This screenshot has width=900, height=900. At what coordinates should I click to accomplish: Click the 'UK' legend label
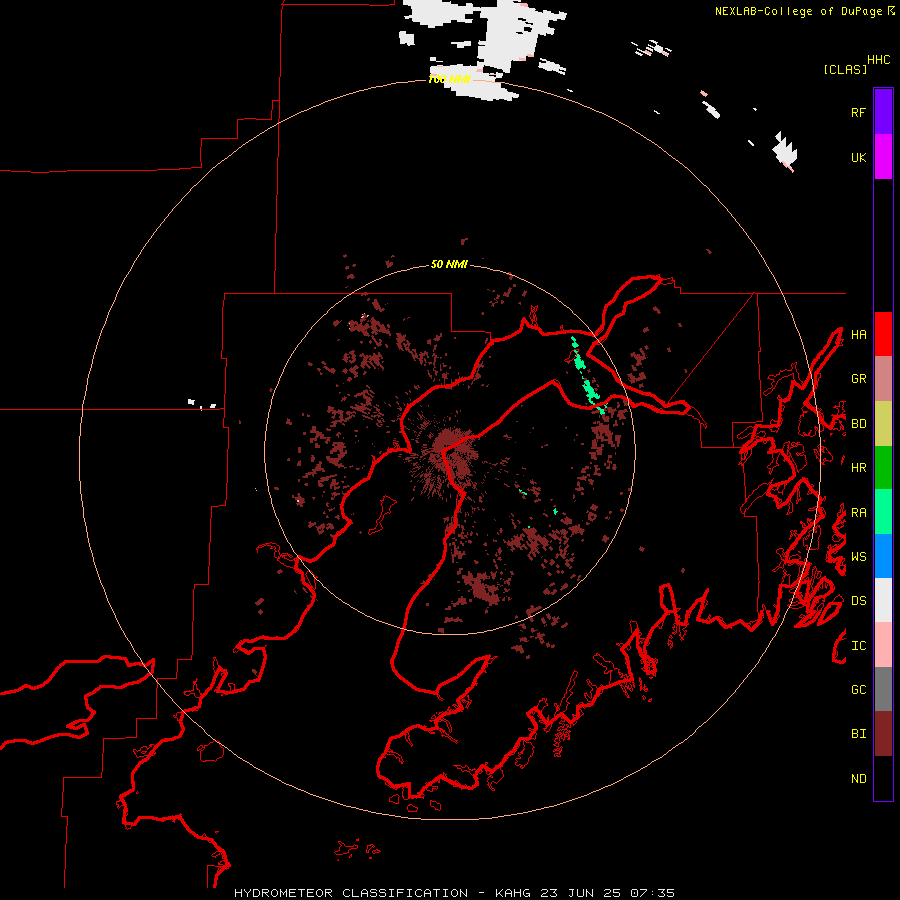tap(858, 157)
